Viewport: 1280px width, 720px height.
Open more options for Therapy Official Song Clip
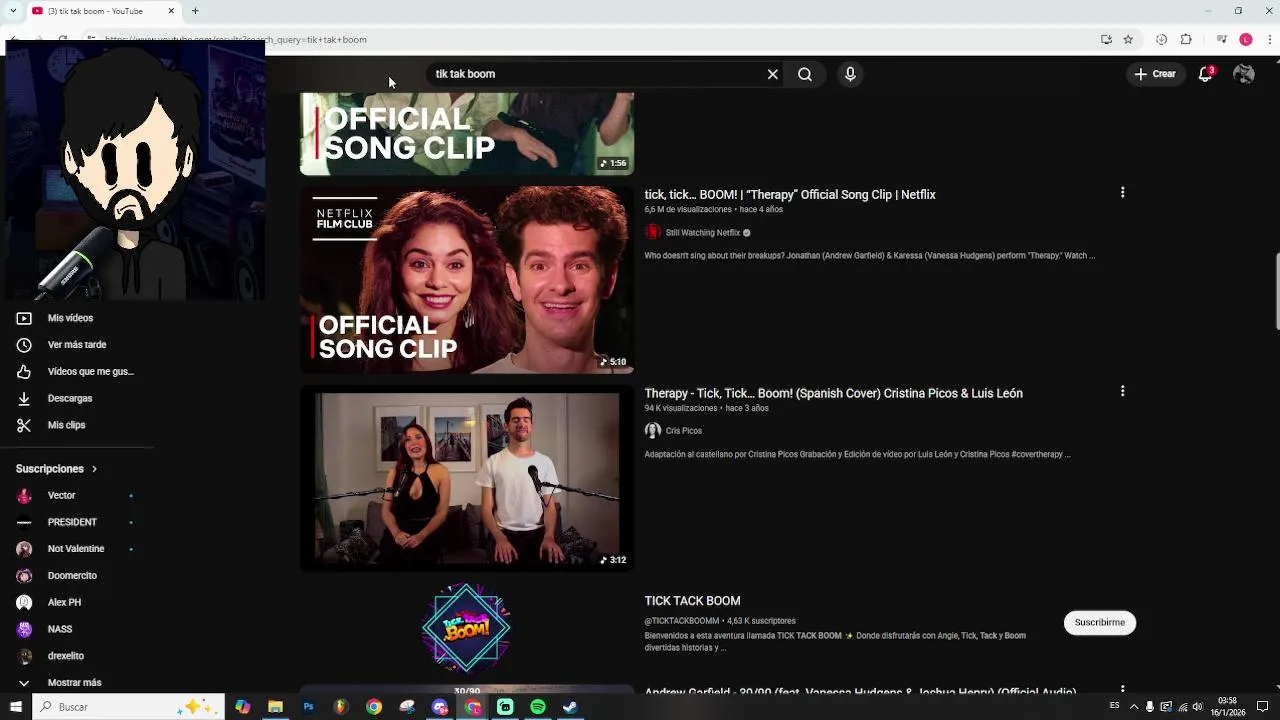[x=1122, y=192]
